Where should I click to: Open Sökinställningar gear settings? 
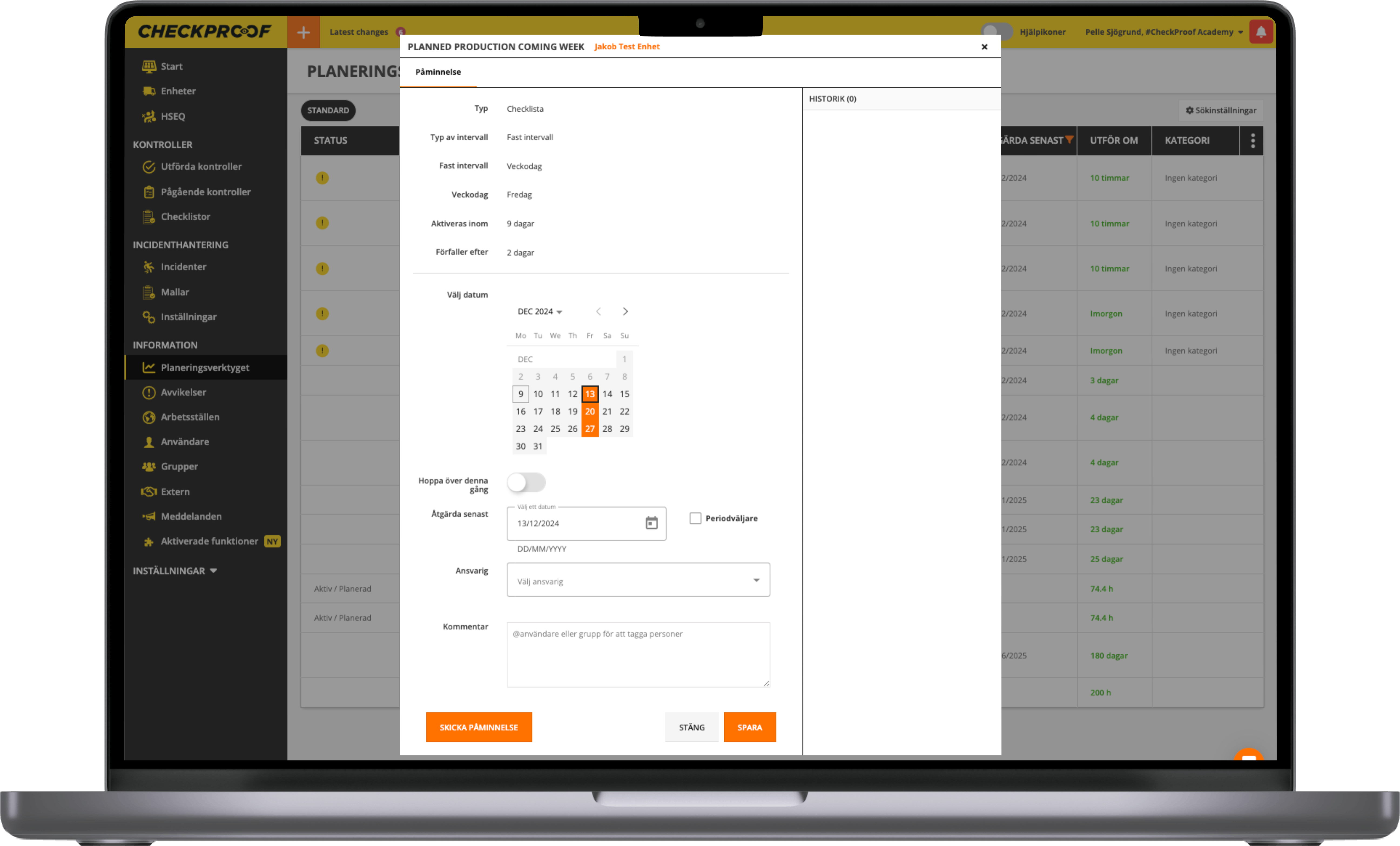click(1220, 110)
